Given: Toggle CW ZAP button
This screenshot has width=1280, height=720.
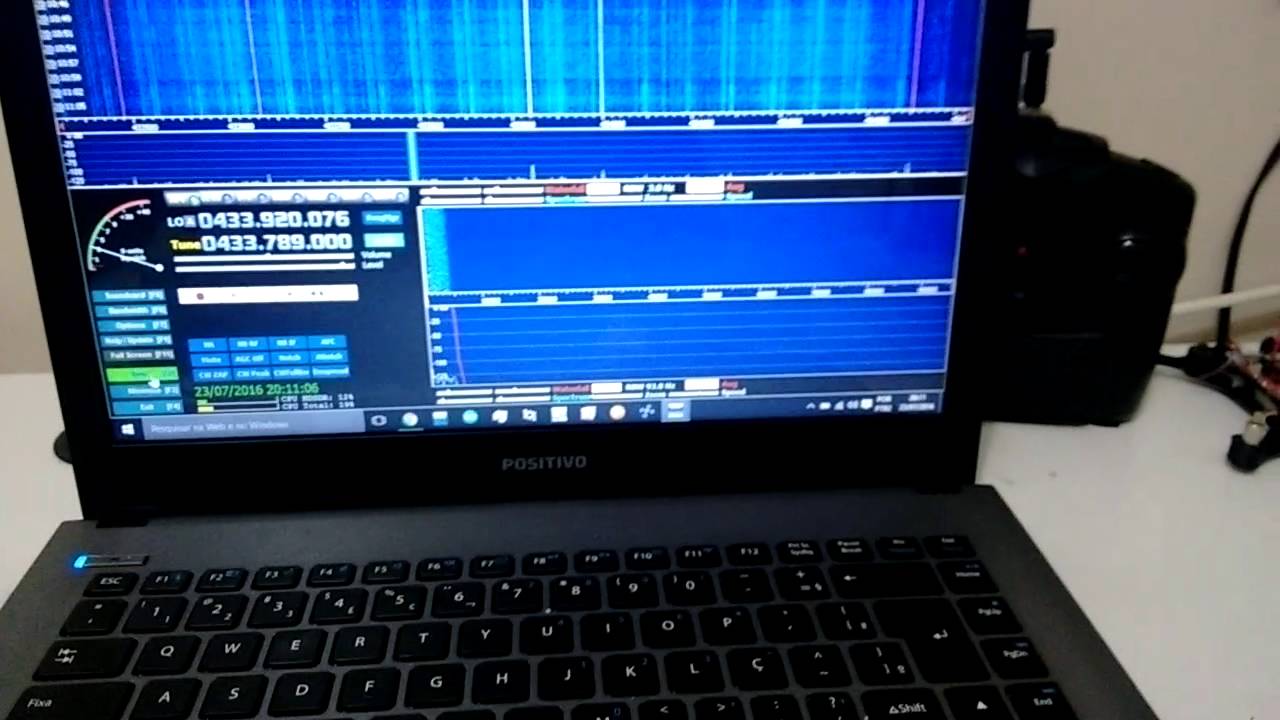Looking at the screenshot, I should (x=212, y=374).
